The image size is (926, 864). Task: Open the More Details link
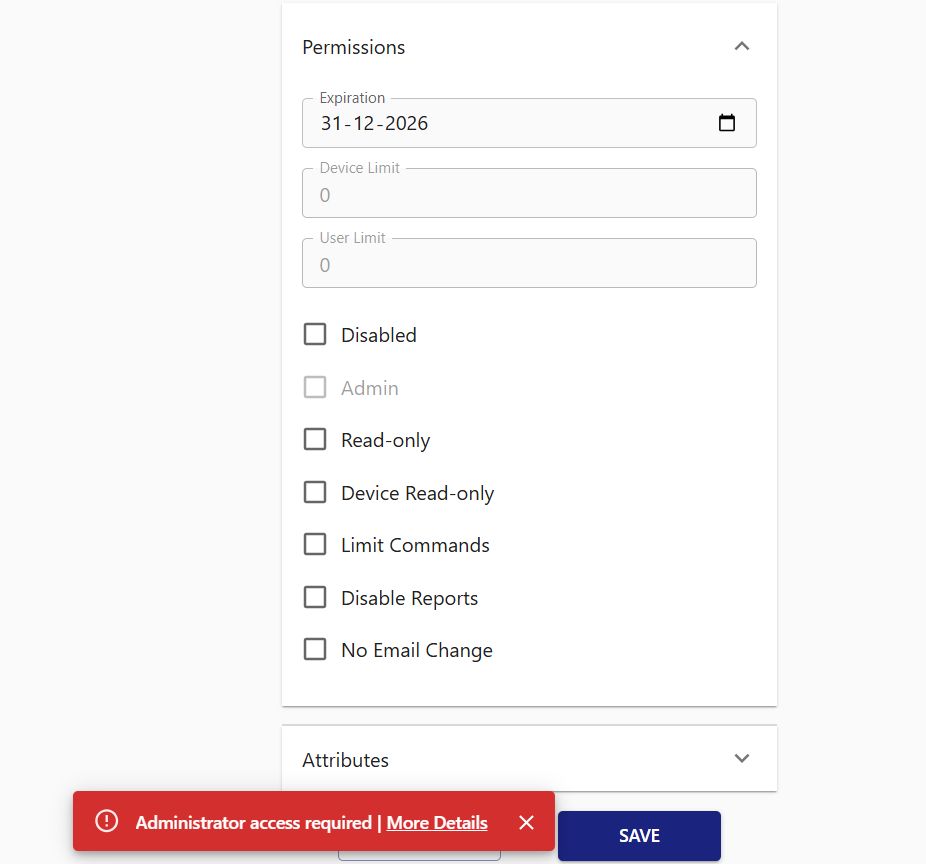pyautogui.click(x=437, y=823)
